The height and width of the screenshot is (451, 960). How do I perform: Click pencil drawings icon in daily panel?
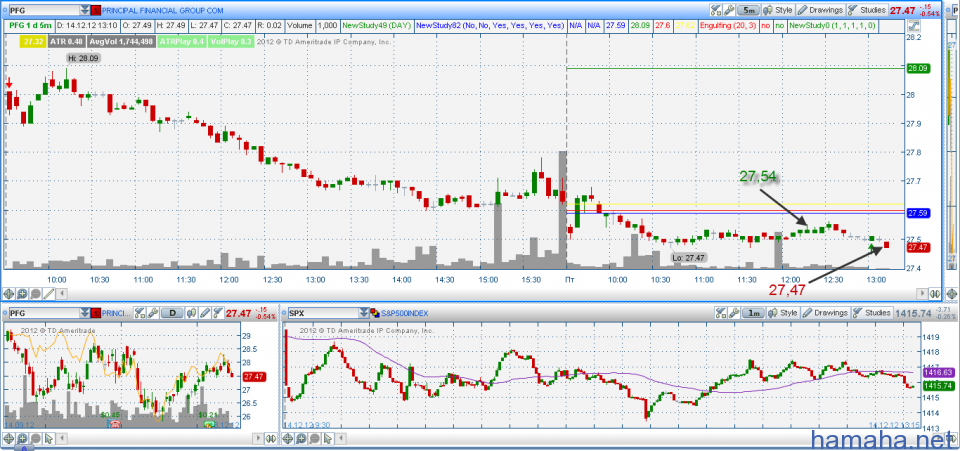[x=205, y=313]
